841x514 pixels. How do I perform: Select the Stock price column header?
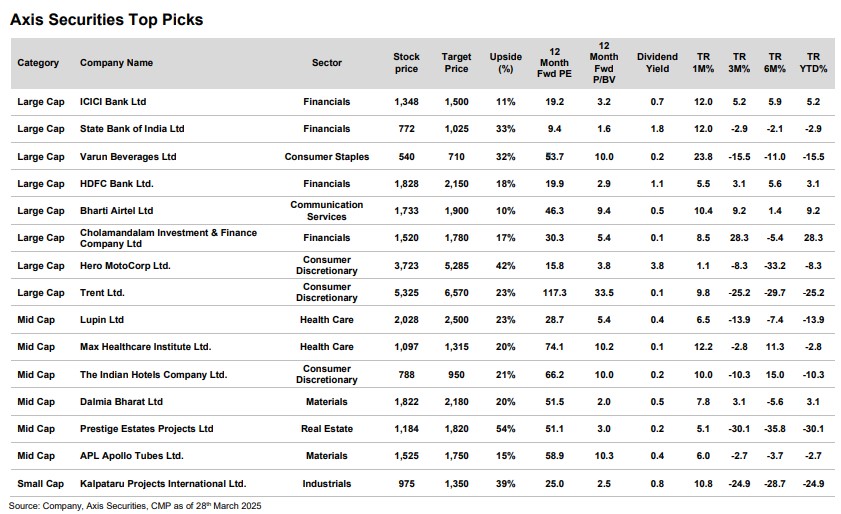coord(406,63)
